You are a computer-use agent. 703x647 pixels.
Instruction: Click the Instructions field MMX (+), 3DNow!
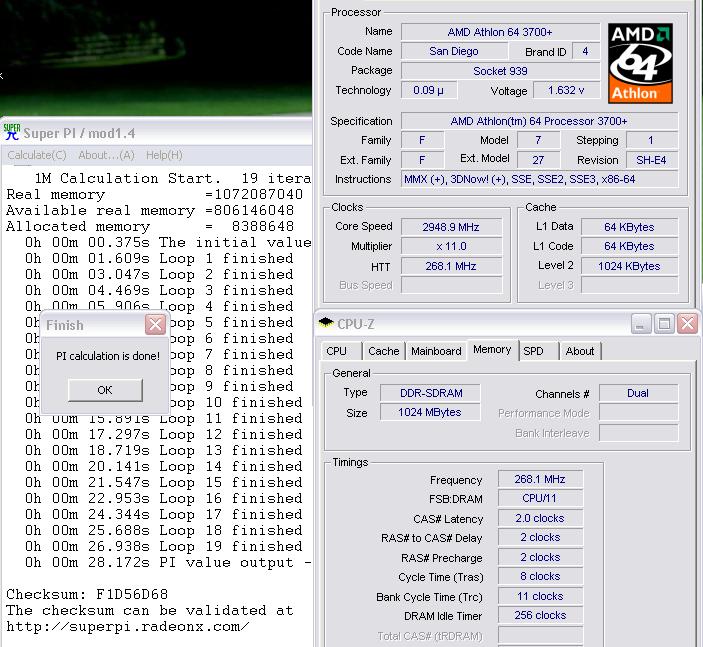(539, 179)
